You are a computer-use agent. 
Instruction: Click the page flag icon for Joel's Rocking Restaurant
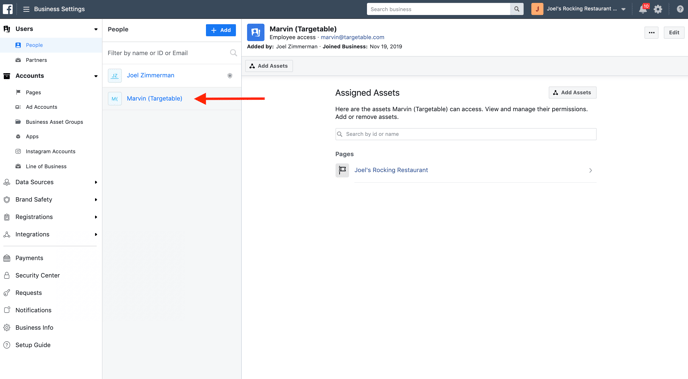point(342,170)
